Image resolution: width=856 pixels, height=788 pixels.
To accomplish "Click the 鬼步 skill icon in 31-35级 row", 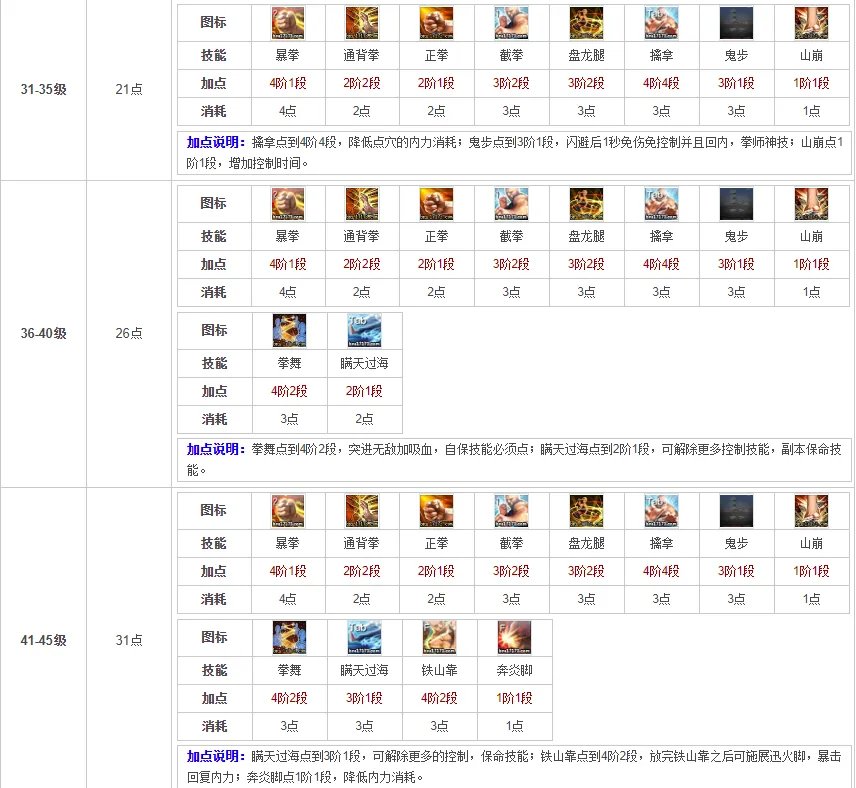I will tap(736, 22).
